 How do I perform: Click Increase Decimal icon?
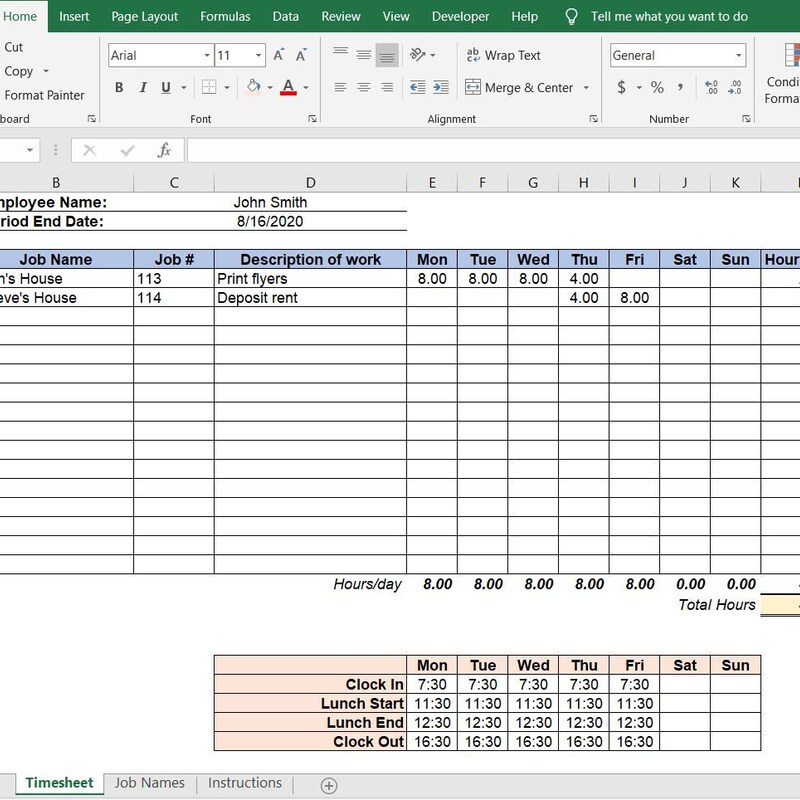point(711,87)
